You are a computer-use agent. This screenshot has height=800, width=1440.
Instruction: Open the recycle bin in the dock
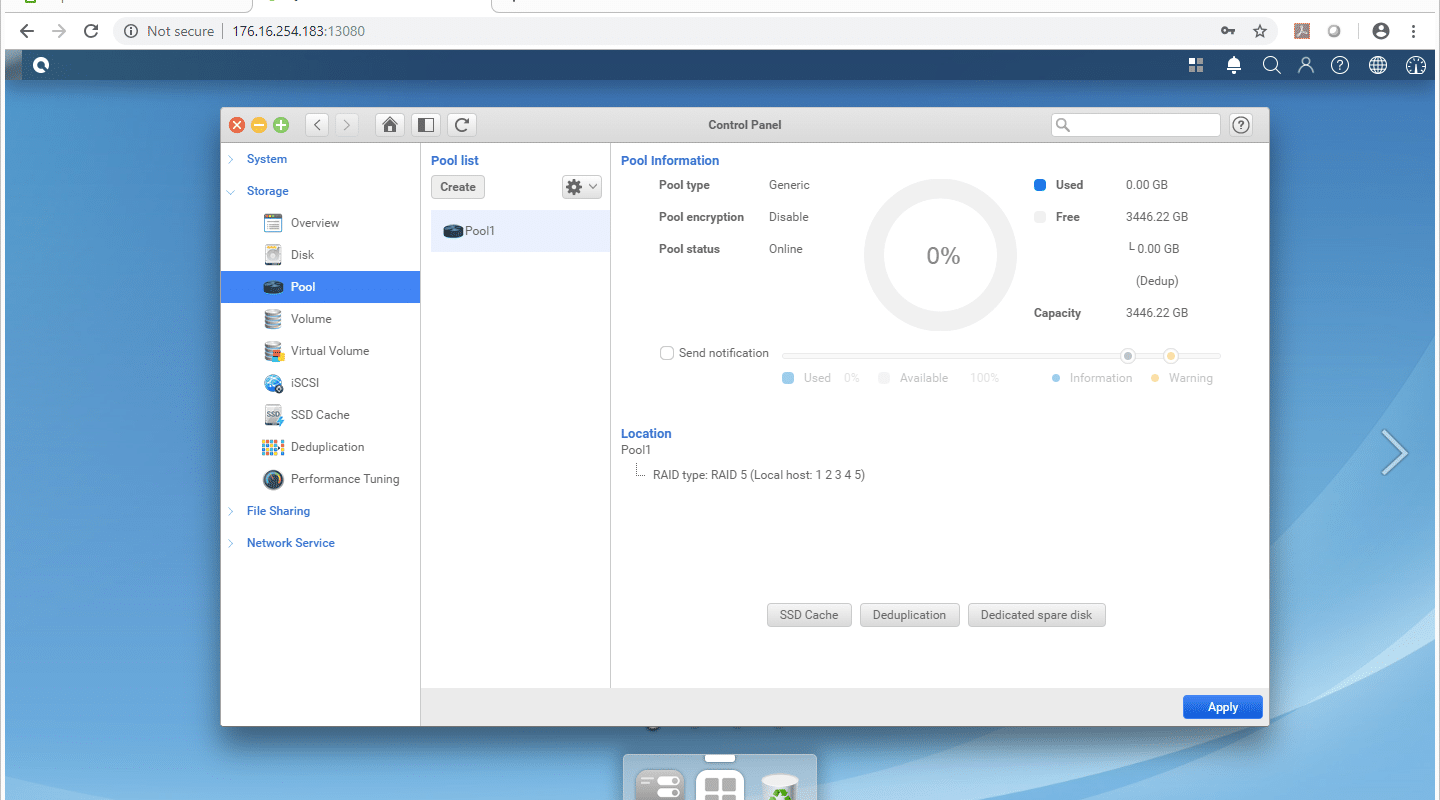[780, 786]
